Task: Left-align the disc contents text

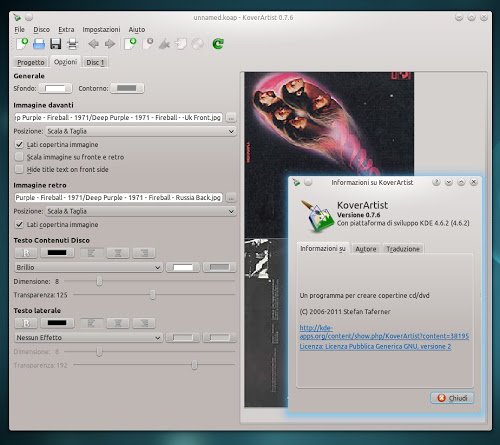Action: 91,253
